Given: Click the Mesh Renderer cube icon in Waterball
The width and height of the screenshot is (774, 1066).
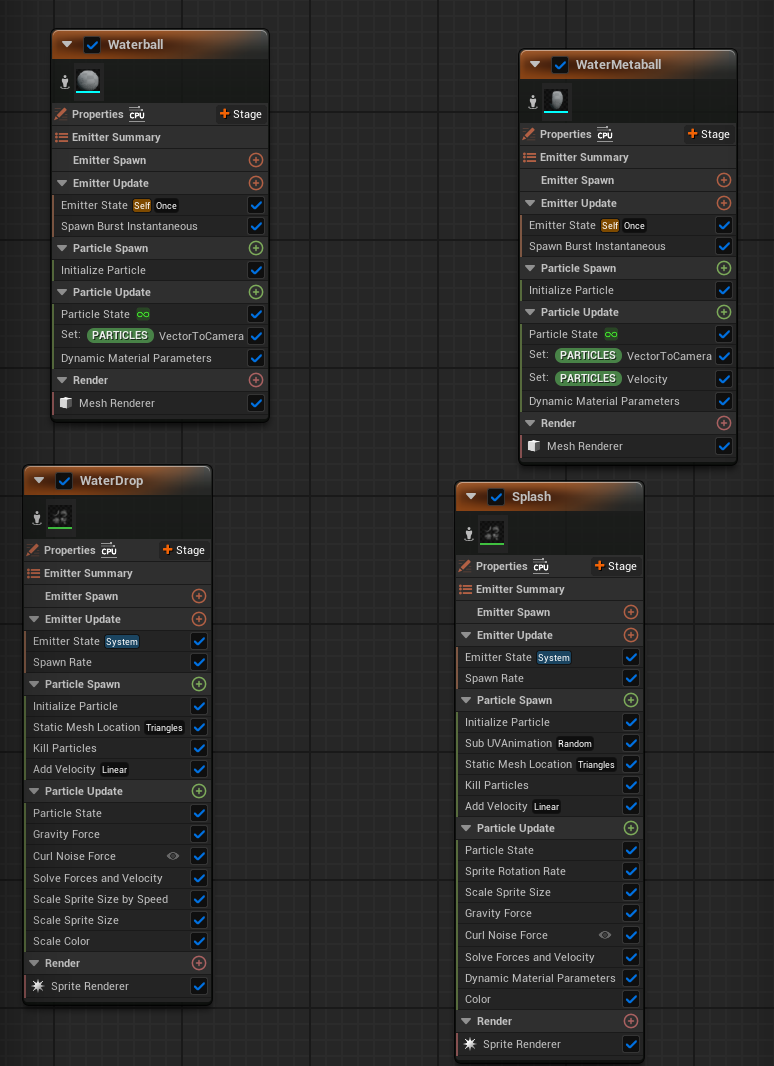Looking at the screenshot, I should [66, 402].
